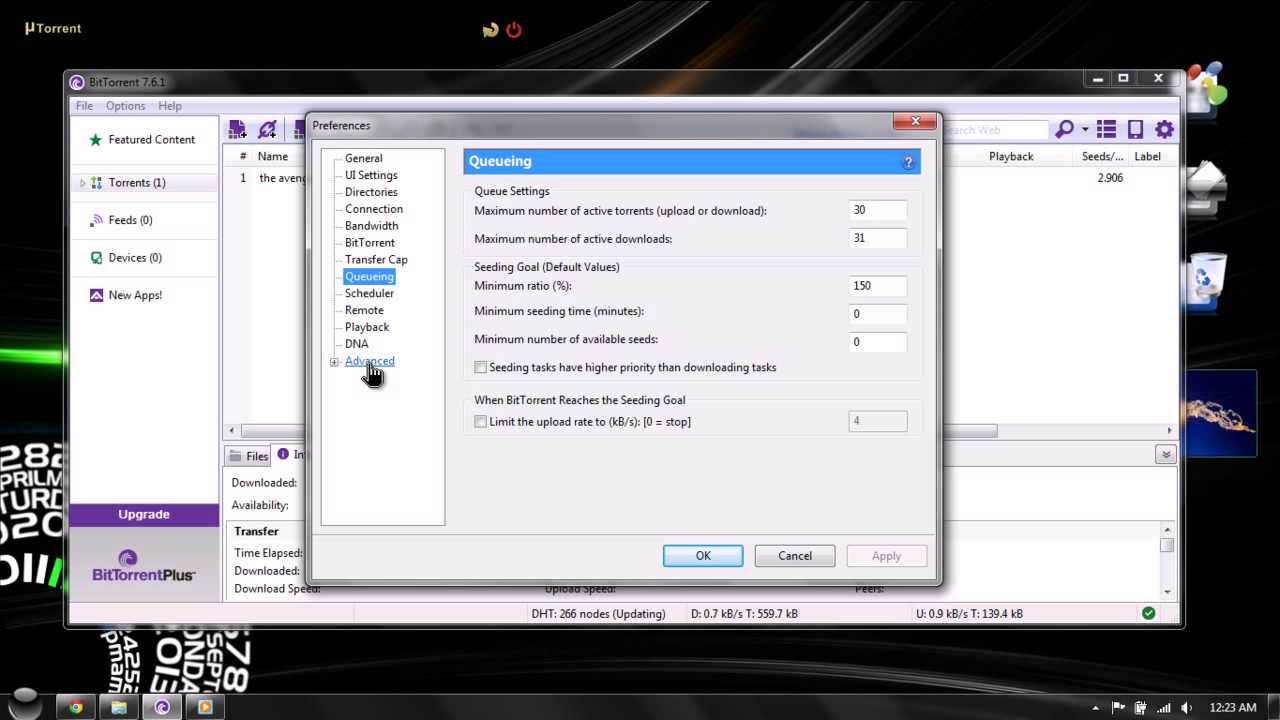Switch to the Files tab

pos(249,456)
